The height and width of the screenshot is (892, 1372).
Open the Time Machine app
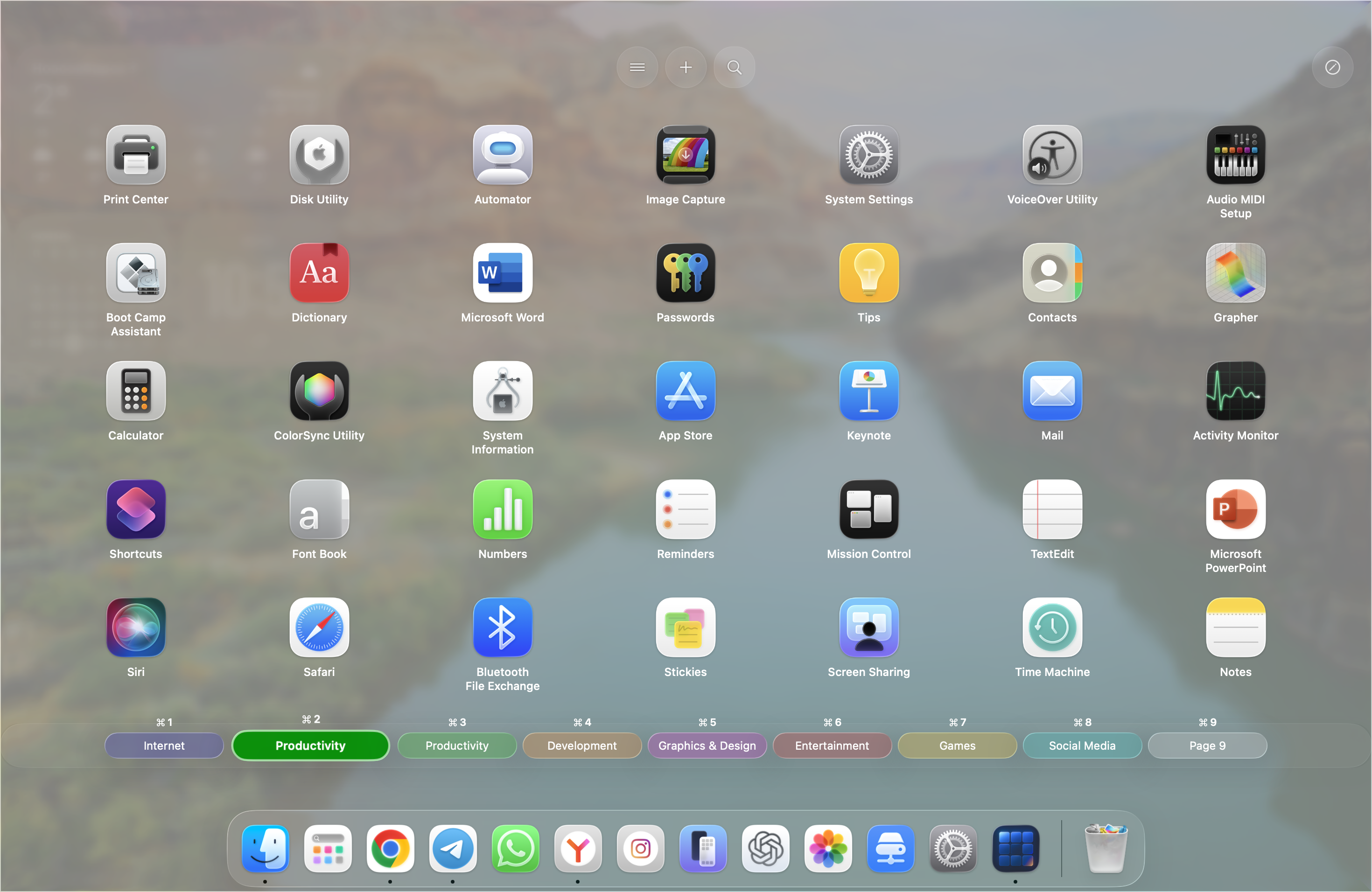[x=1051, y=627]
